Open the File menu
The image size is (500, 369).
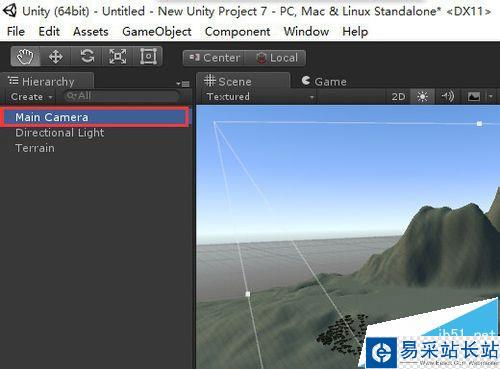point(16,31)
